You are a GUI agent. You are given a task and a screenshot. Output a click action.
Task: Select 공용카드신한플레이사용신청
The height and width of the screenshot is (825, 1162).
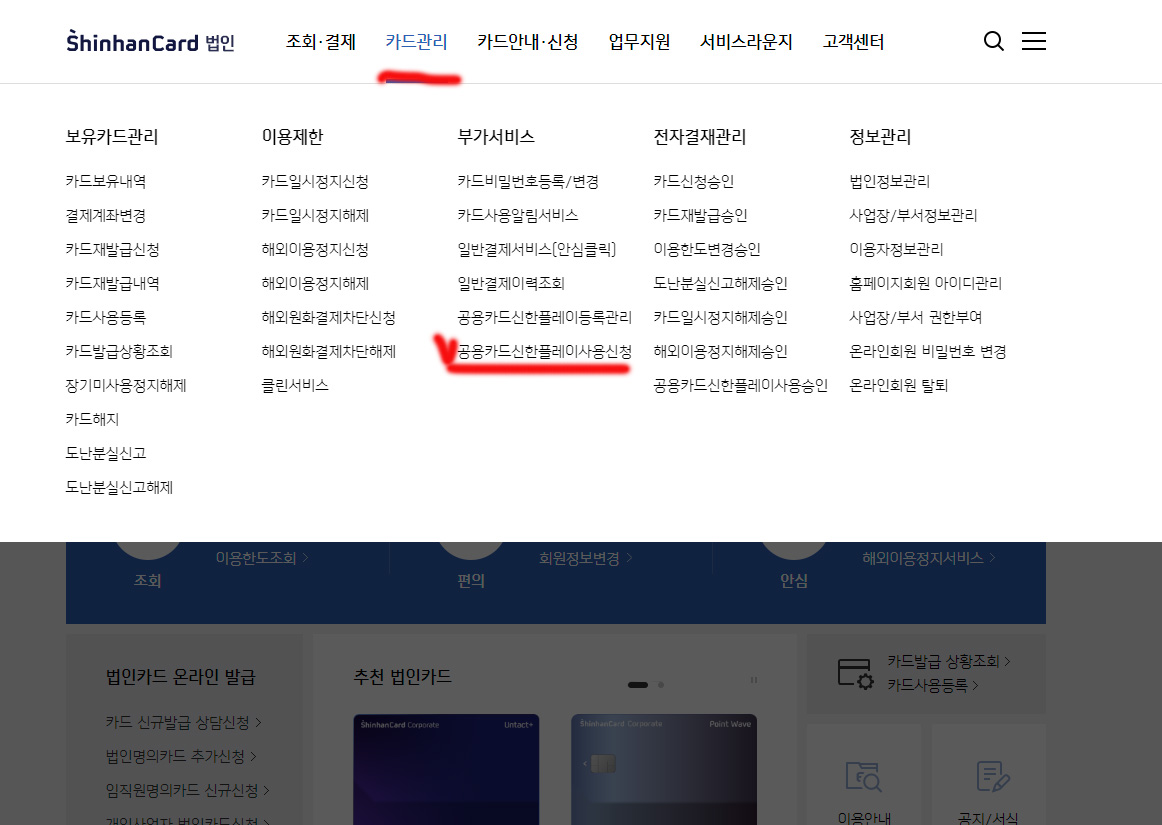pos(545,351)
